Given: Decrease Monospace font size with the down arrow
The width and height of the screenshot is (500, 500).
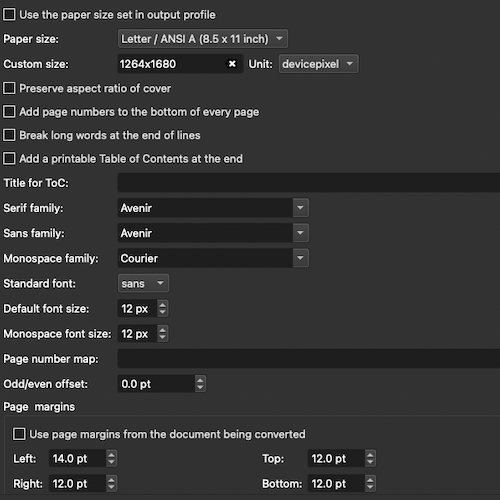Looking at the screenshot, I should click(162, 338).
